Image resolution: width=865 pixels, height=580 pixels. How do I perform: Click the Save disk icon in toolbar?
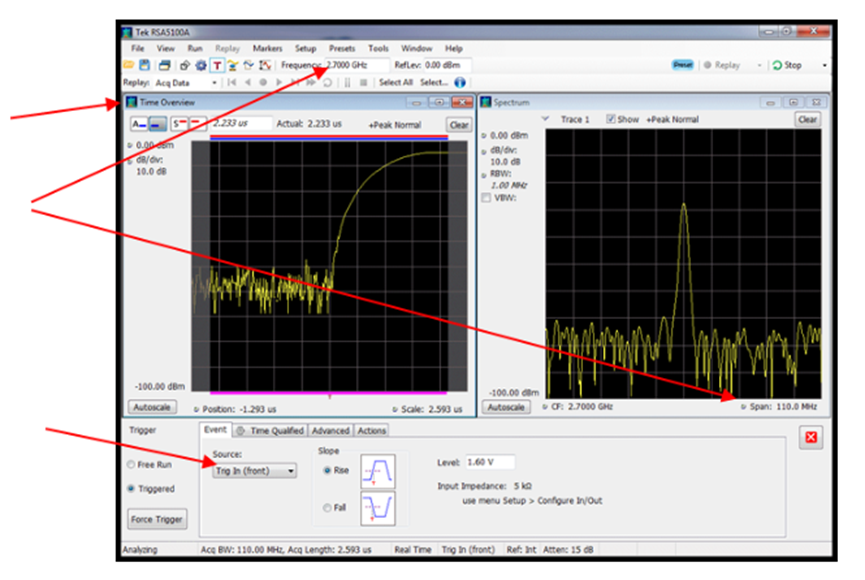[x=144, y=65]
